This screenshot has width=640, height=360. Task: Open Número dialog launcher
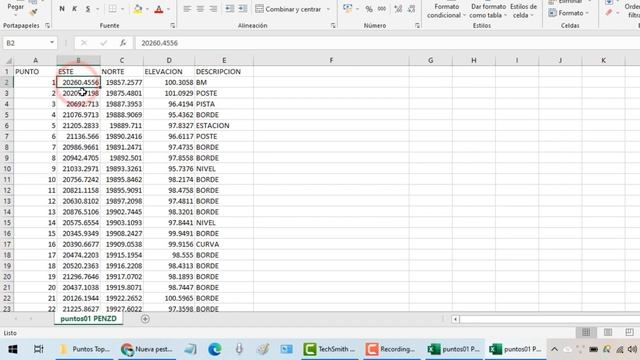pyautogui.click(x=417, y=25)
